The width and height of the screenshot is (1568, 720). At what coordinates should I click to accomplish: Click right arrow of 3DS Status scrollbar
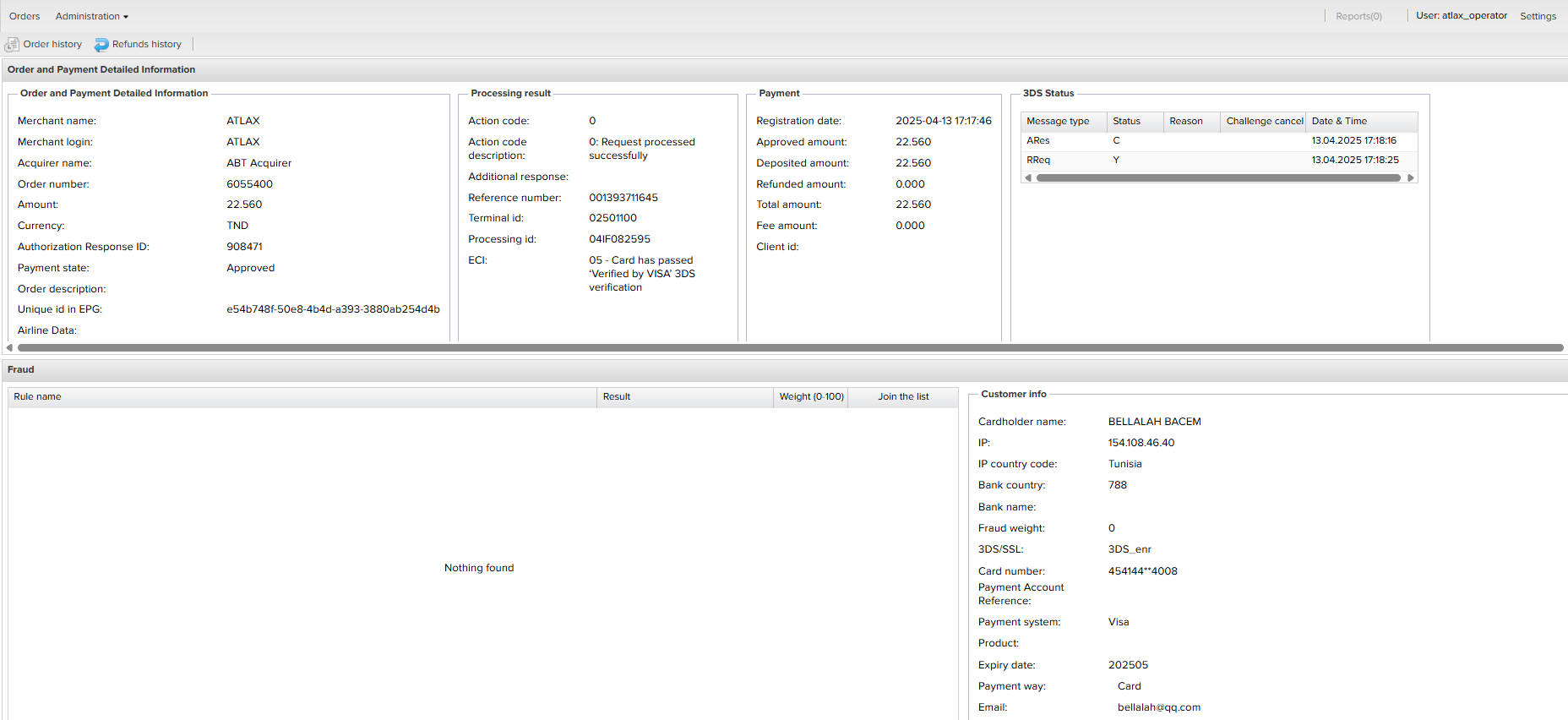(1410, 178)
